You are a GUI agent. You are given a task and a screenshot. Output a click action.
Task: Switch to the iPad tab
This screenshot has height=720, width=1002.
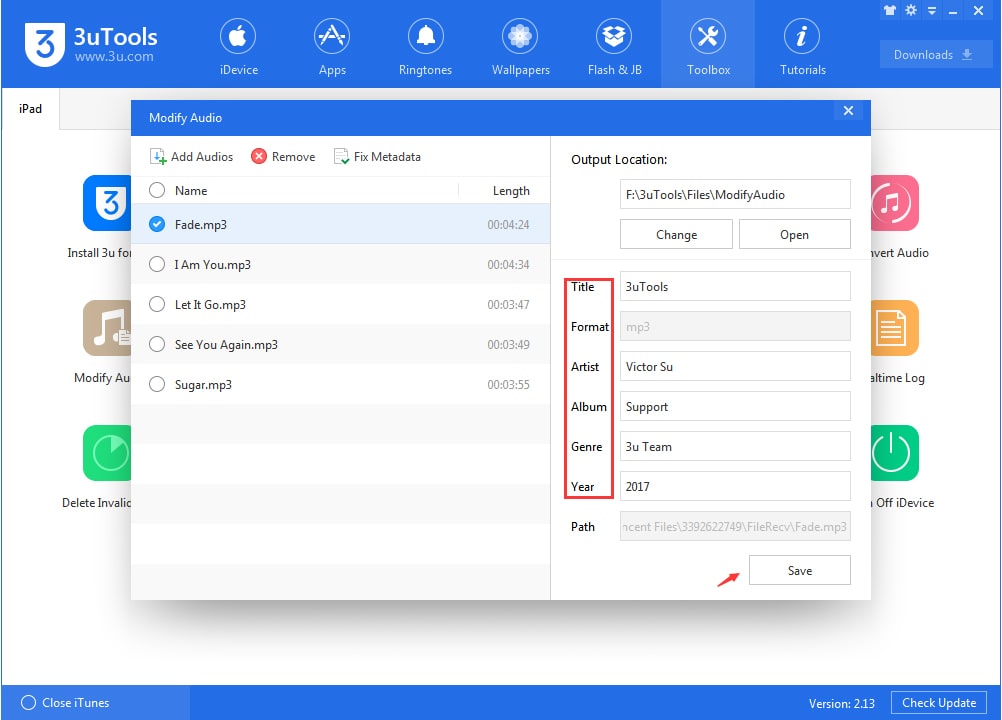pyautogui.click(x=29, y=109)
